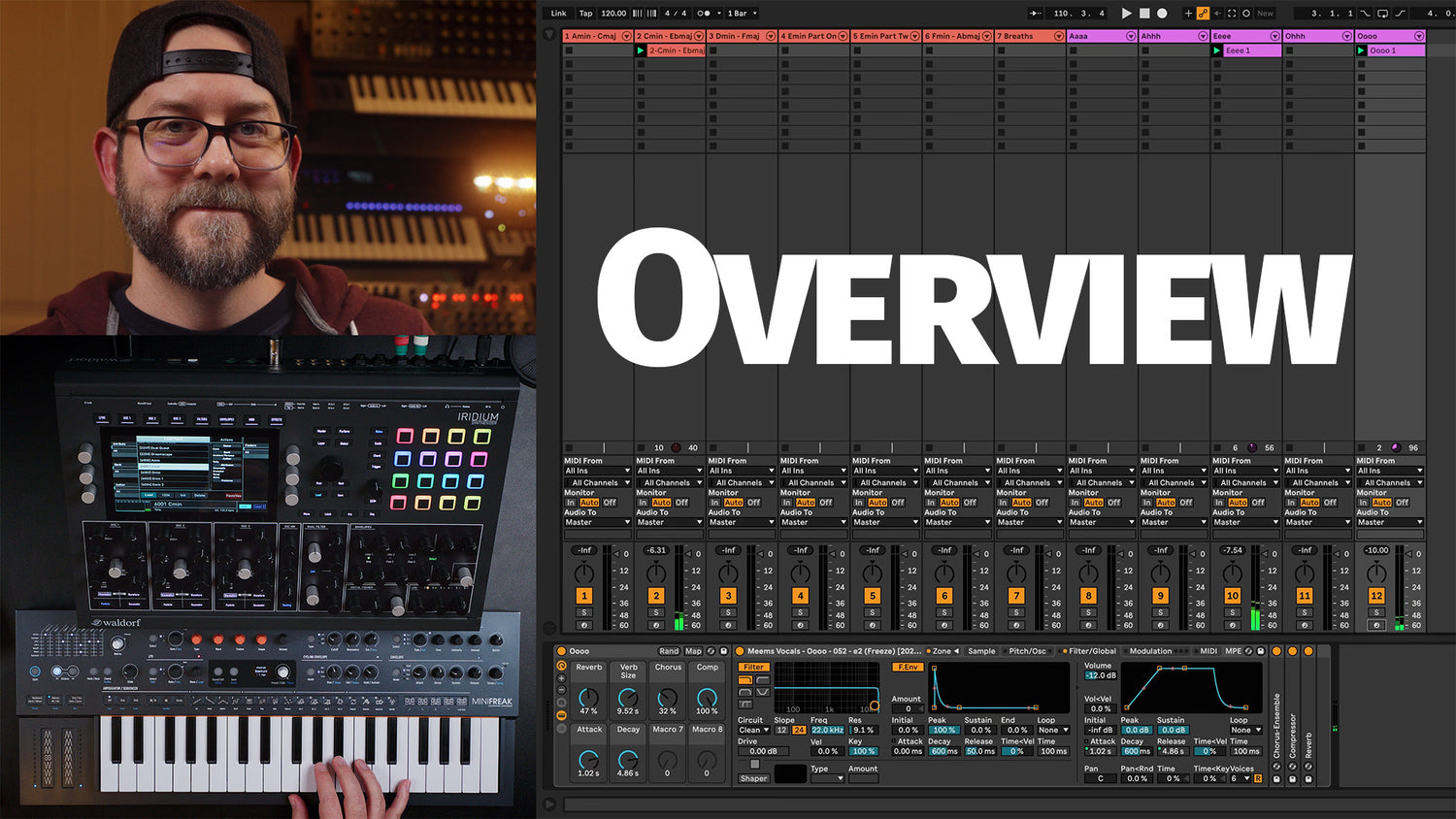Viewport: 1456px width, 819px height.
Task: Click the Rand button on Oooo rack
Action: [x=669, y=651]
